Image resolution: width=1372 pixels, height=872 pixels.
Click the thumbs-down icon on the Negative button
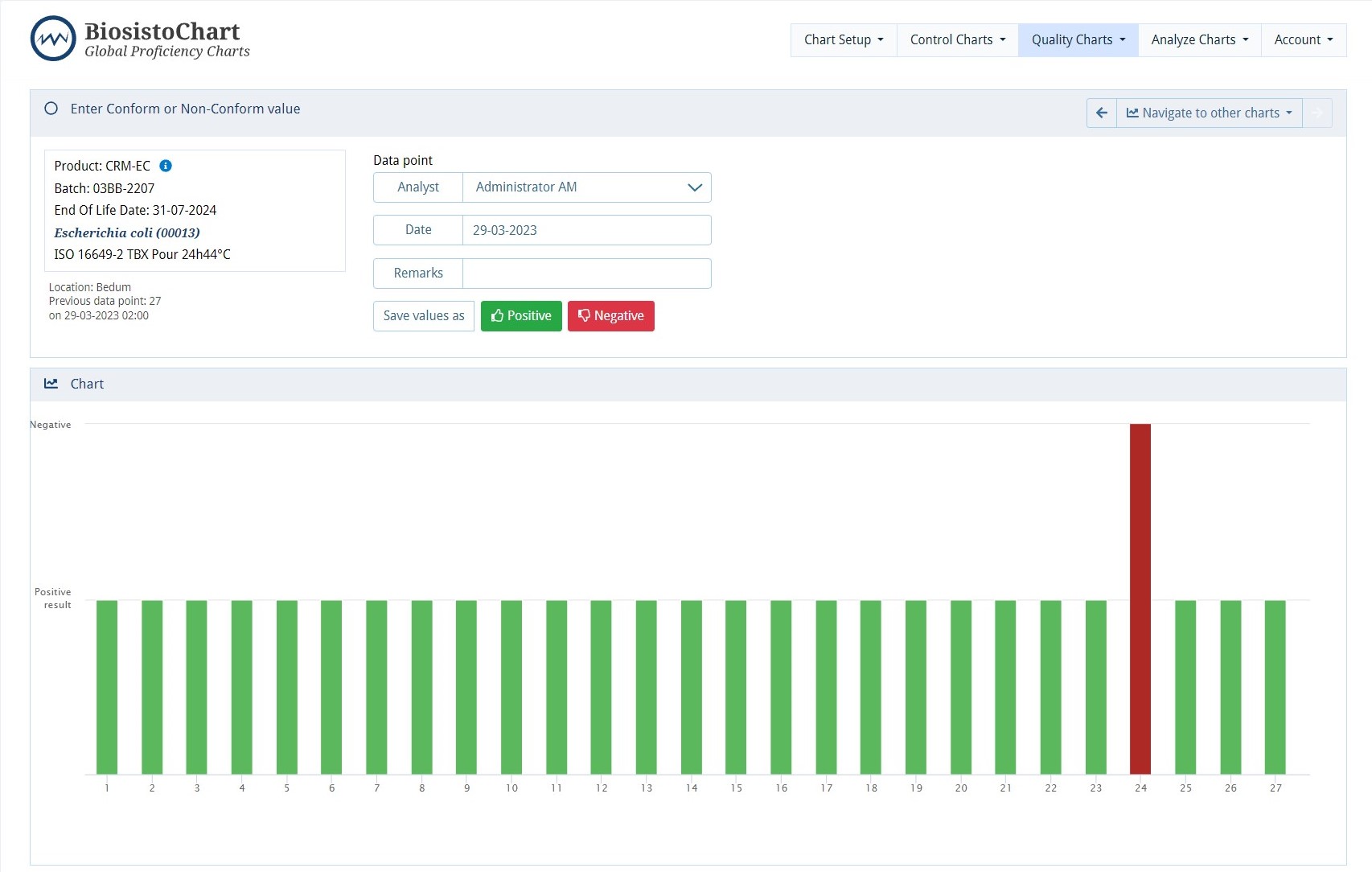(x=584, y=315)
